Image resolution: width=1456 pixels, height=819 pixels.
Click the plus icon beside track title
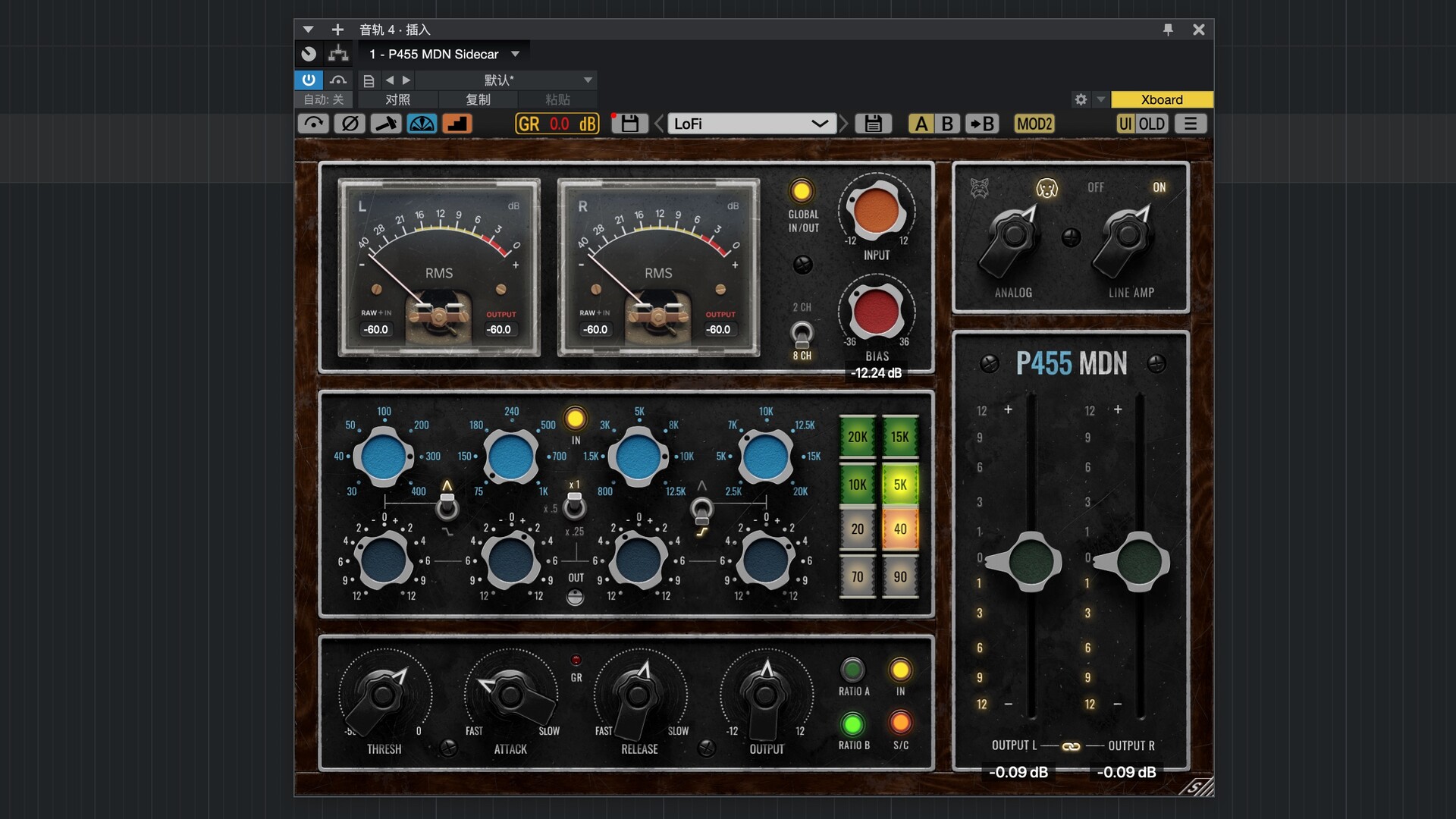pos(337,30)
